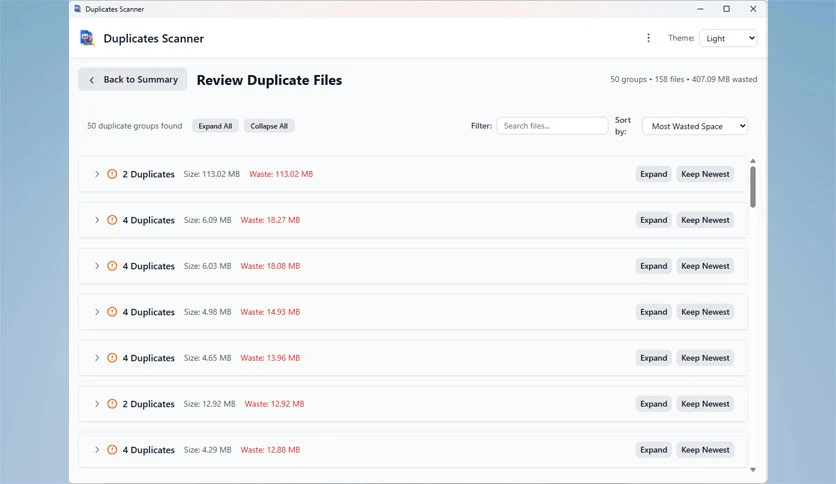Click Expand button on the 12.92 MB group

click(654, 404)
